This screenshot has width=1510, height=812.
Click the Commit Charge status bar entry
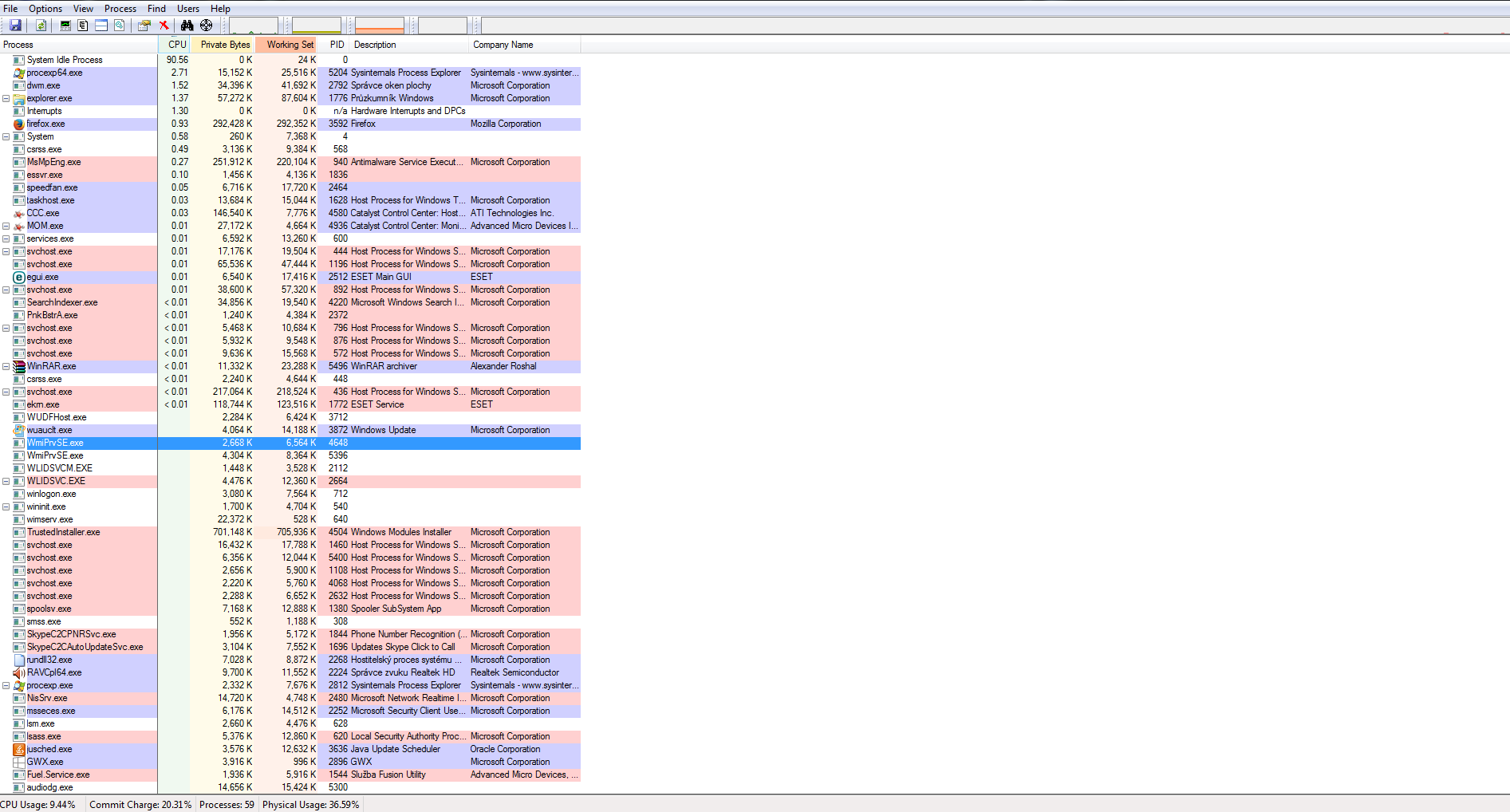140,804
